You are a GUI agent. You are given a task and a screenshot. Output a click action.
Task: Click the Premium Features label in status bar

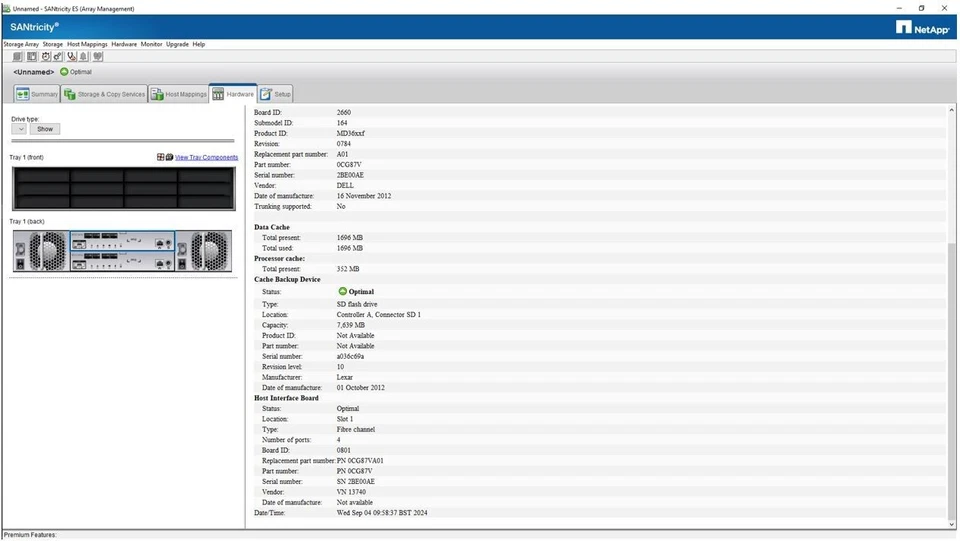pyautogui.click(x=29, y=535)
